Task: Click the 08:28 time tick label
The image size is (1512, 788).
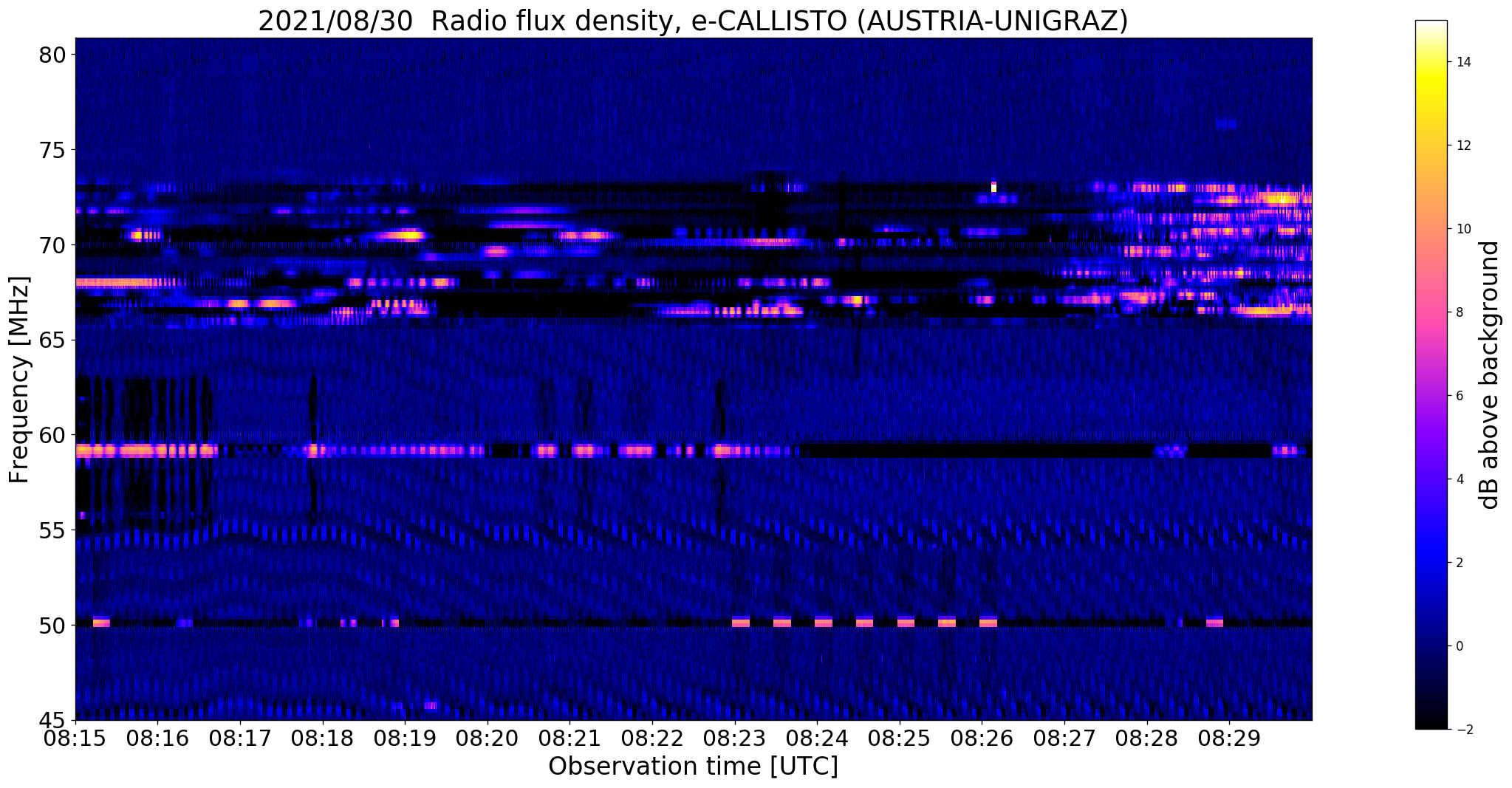Action: click(1147, 739)
